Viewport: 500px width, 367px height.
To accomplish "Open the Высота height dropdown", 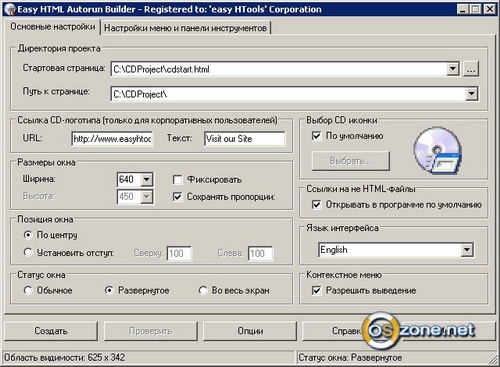I will tap(147, 197).
